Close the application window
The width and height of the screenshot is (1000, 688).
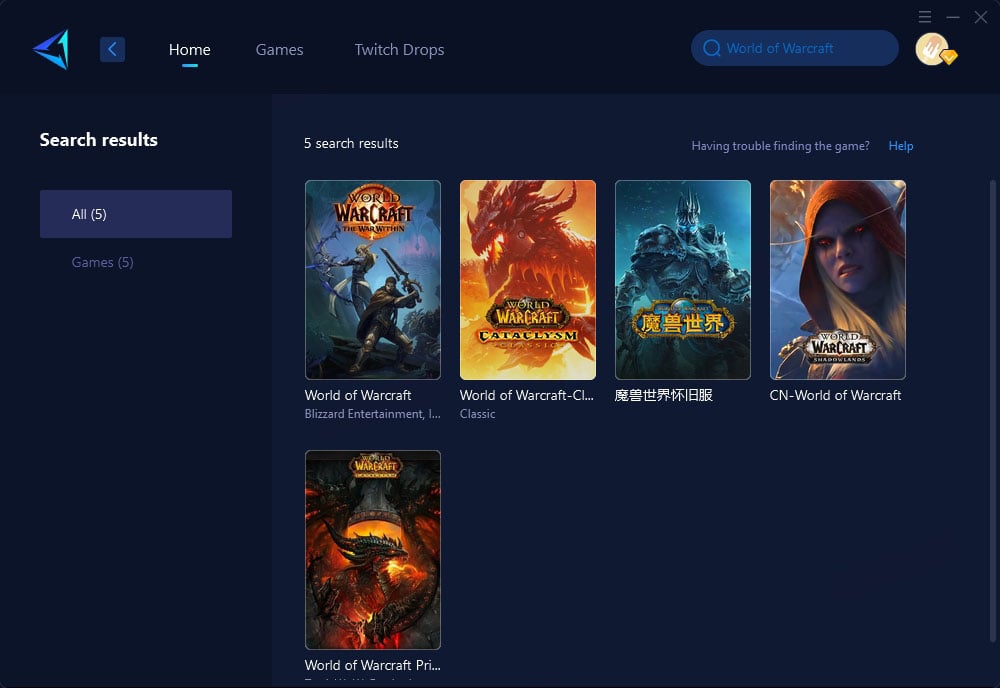[x=981, y=17]
